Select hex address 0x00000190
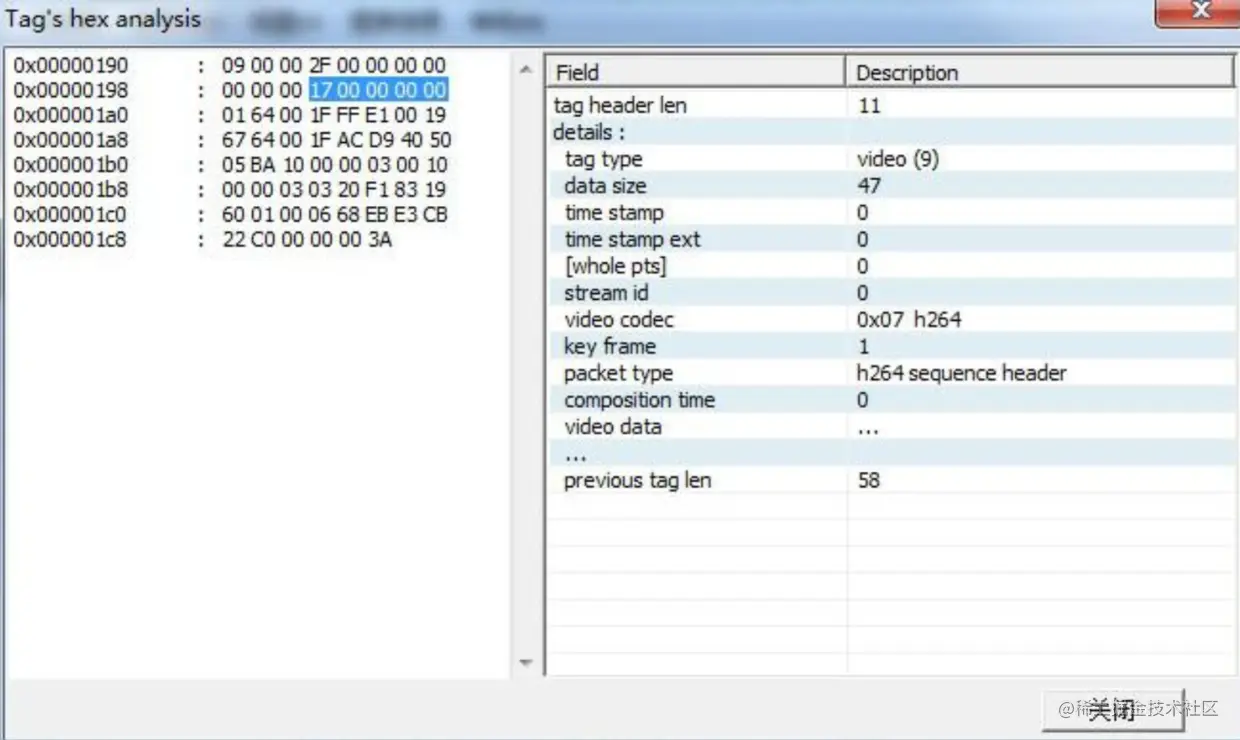Viewport: 1240px width, 740px height. point(71,66)
